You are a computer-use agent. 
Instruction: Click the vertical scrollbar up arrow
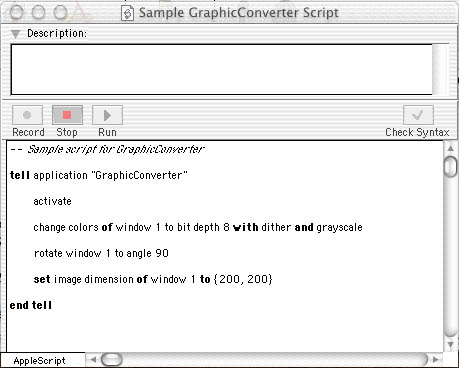pos(451,148)
